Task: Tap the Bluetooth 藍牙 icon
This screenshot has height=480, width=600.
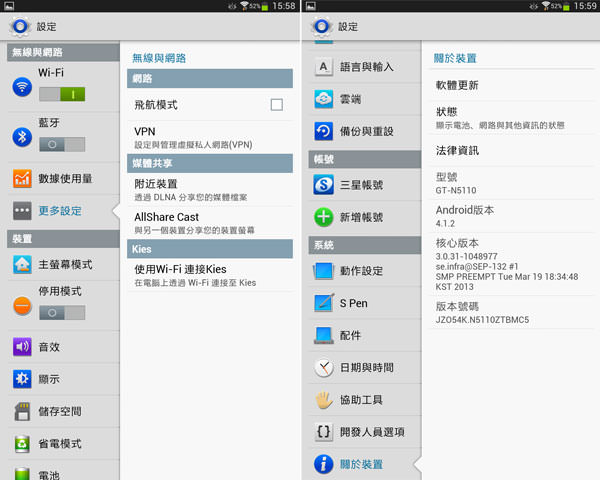Action: 21,136
